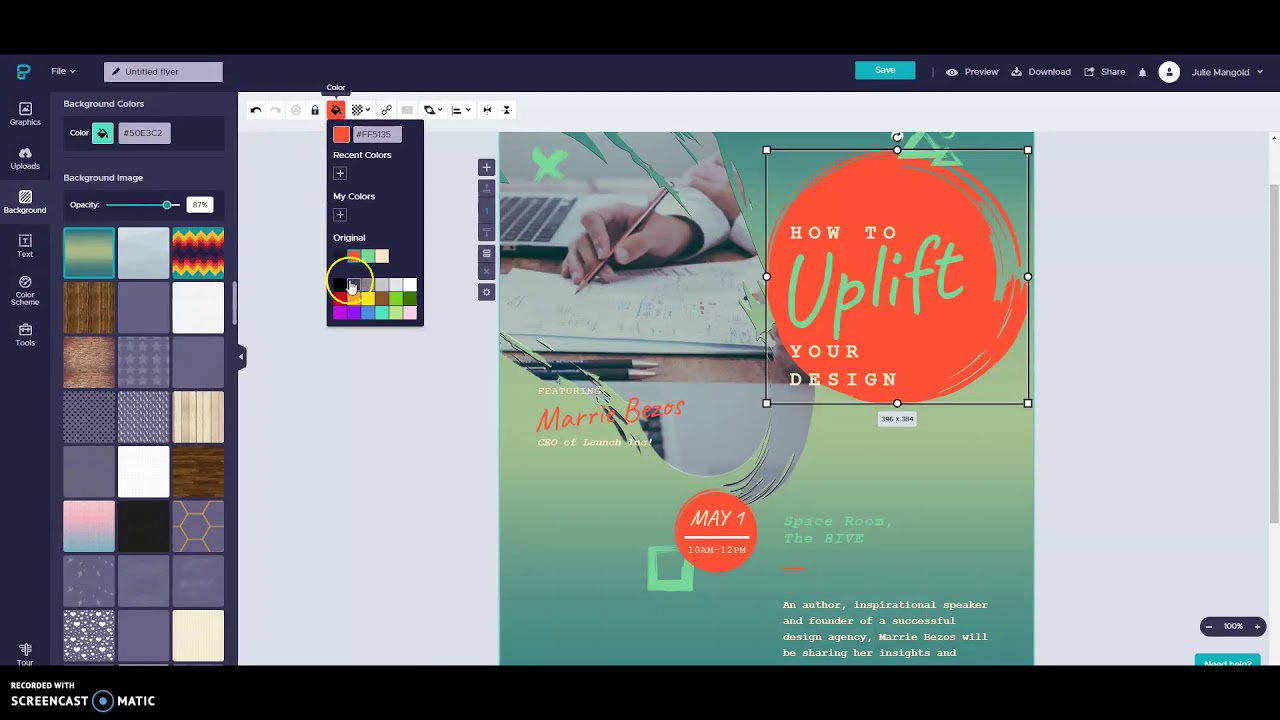The width and height of the screenshot is (1280, 720).
Task: Open the align options dropdown
Action: (460, 110)
